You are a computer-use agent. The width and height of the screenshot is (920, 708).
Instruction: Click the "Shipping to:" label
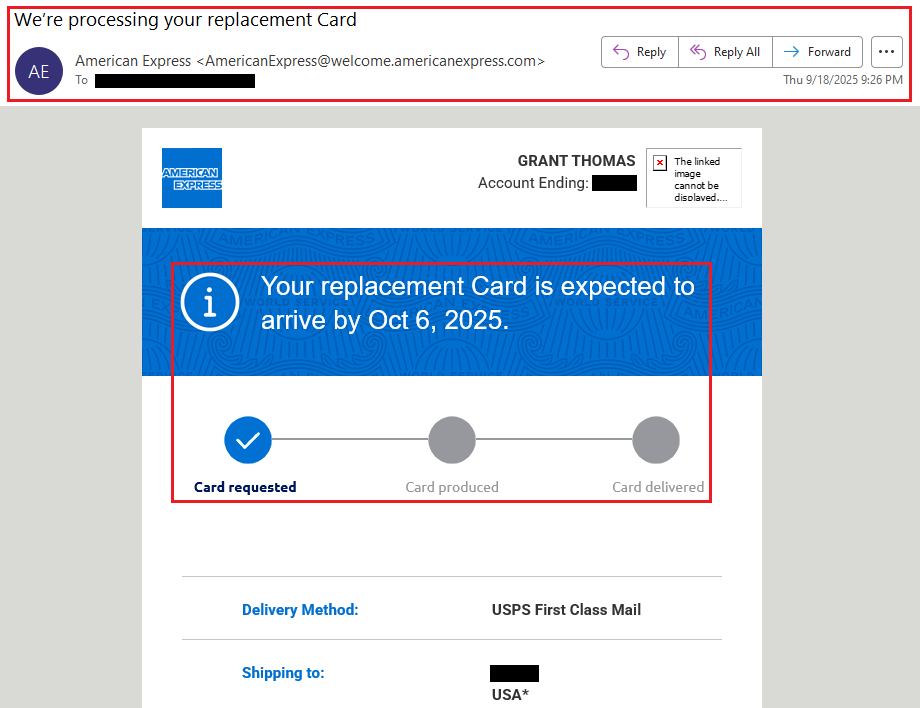click(x=283, y=673)
